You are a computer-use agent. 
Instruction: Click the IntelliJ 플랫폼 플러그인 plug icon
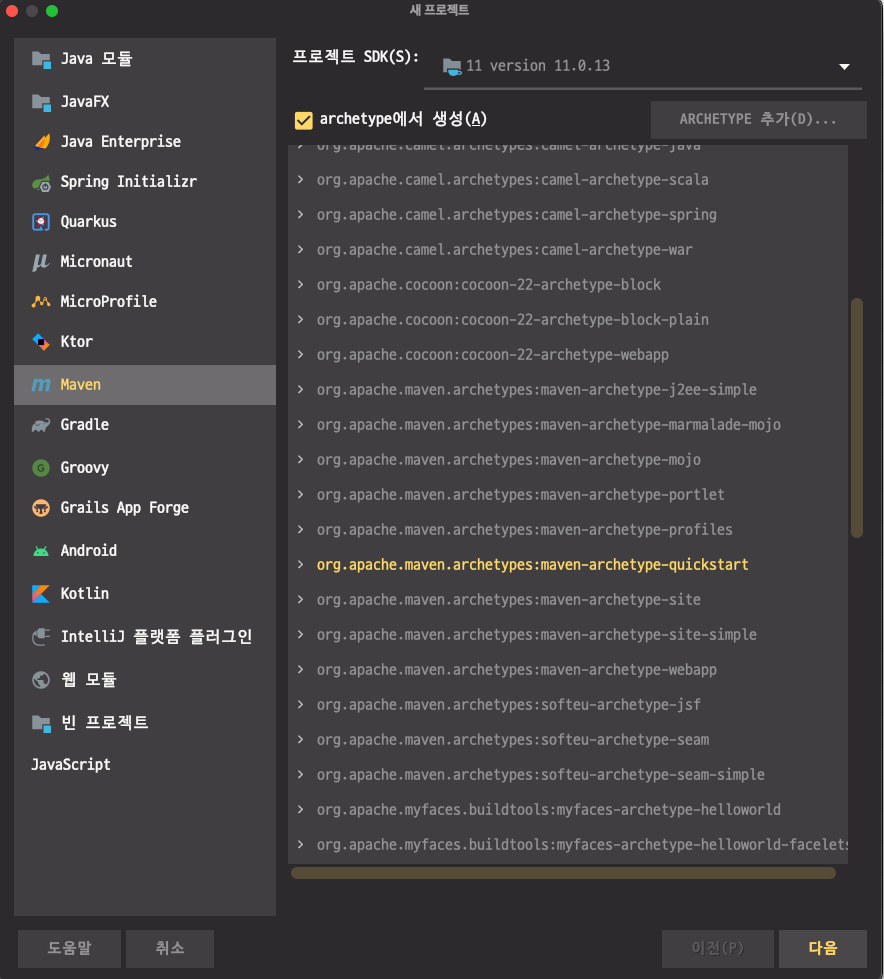[x=41, y=637]
